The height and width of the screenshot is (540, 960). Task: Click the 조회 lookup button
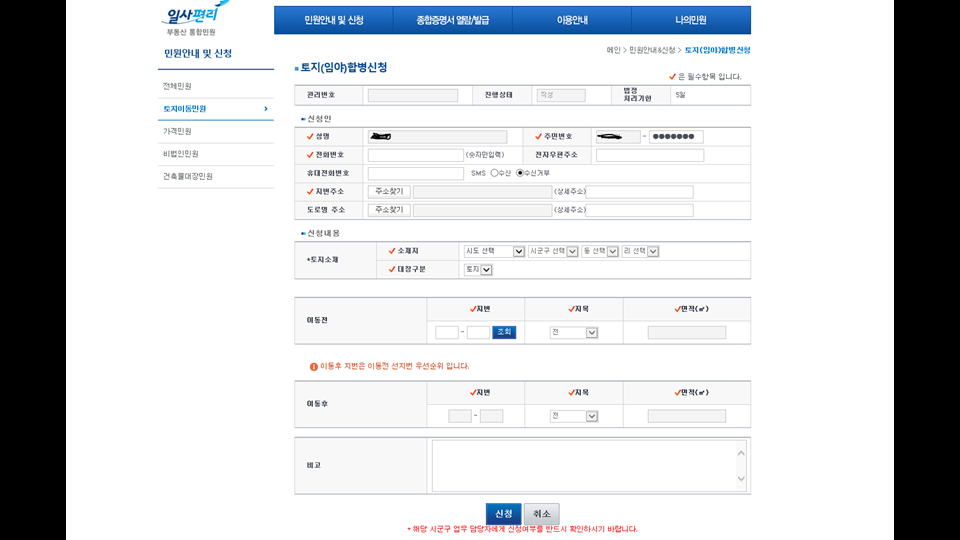click(x=504, y=332)
